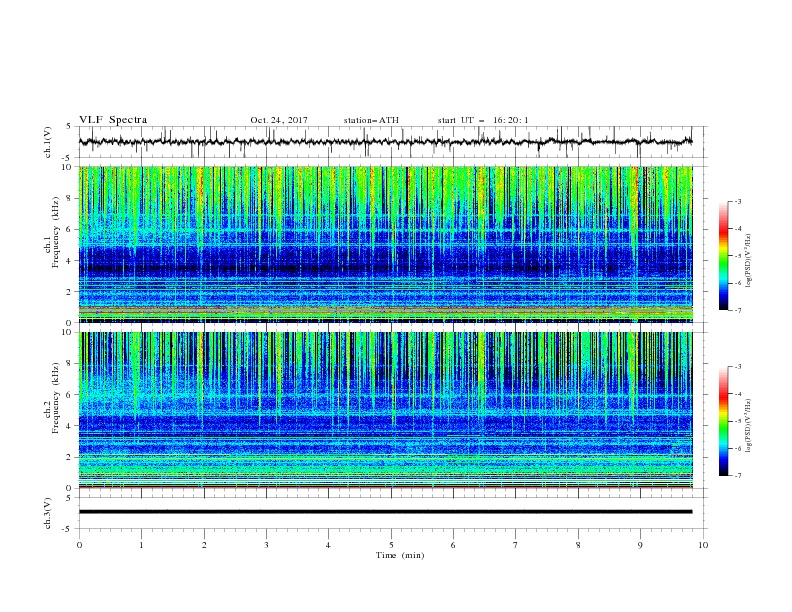Click the "-3" tick on ch.2 colorbar
Screen dimensions: 792x612
tap(737, 367)
